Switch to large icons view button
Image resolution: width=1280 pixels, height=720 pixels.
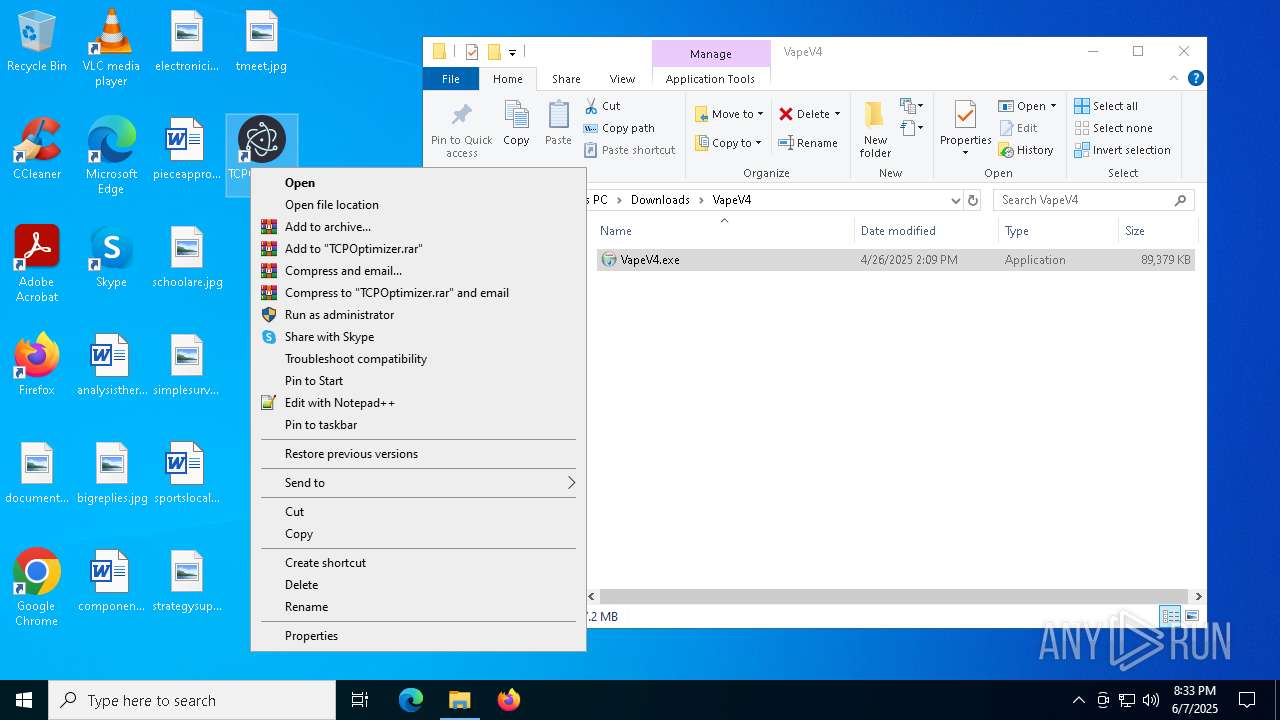[1192, 616]
